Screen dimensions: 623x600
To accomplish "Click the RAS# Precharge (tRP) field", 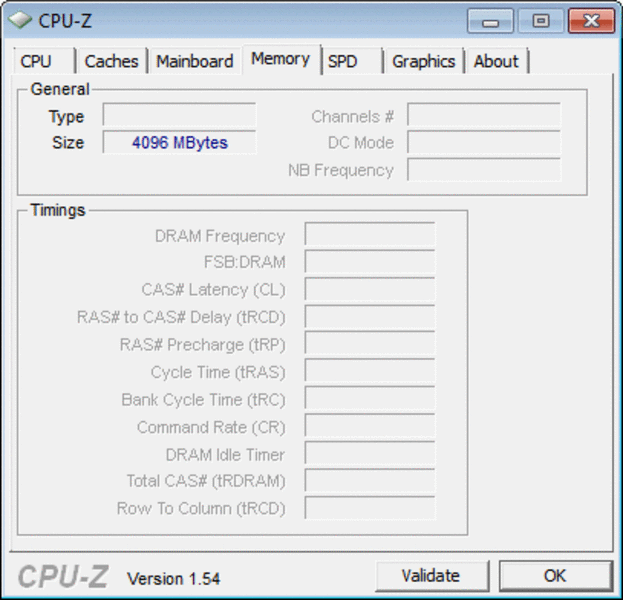I will [x=370, y=343].
